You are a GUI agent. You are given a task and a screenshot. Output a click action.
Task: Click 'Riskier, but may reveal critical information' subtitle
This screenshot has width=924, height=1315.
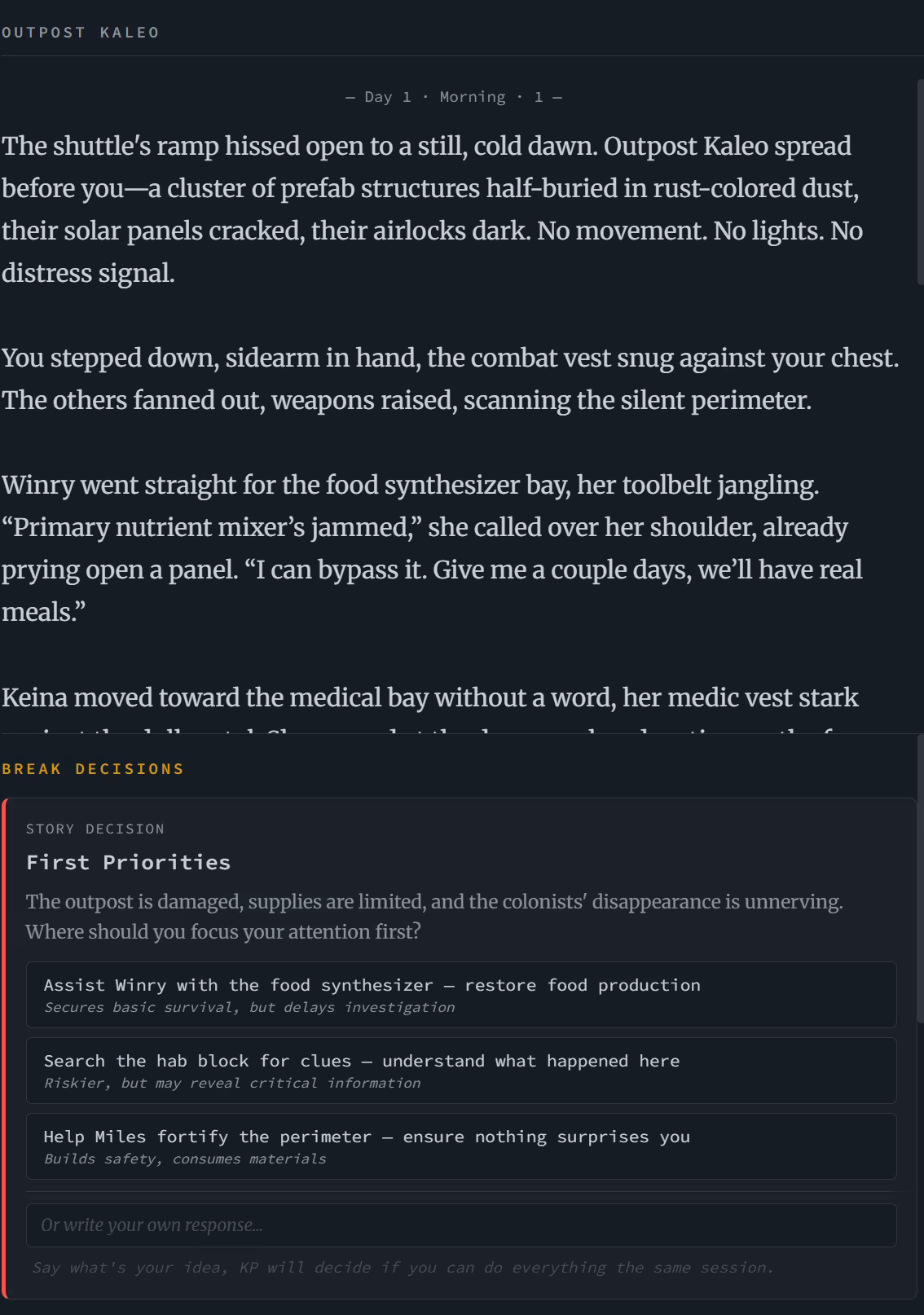232,1083
